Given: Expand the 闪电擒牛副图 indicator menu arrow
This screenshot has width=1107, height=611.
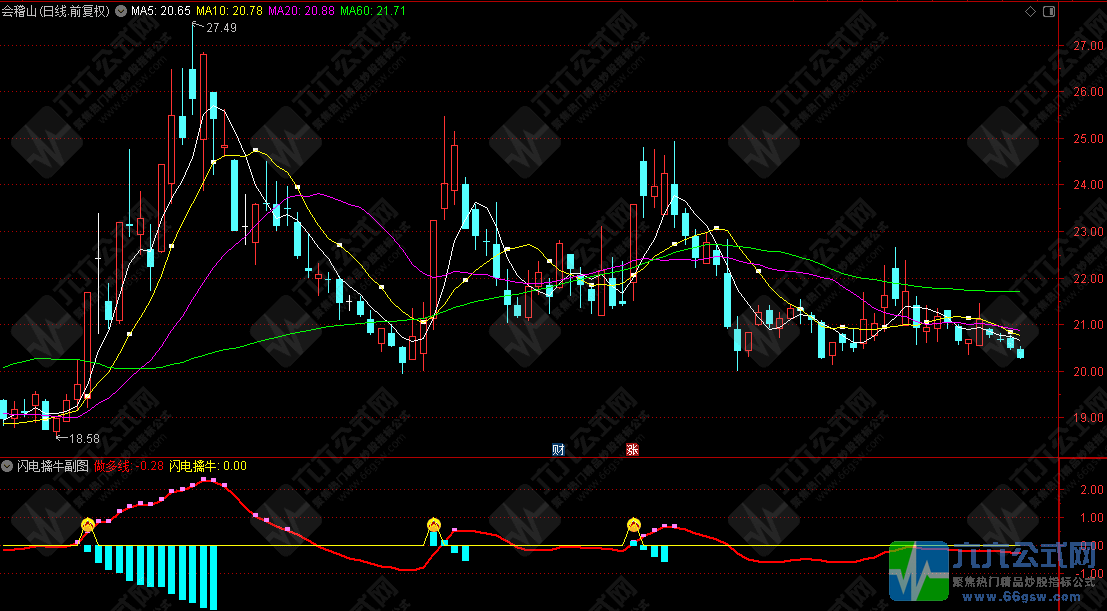Looking at the screenshot, I should 9,466.
